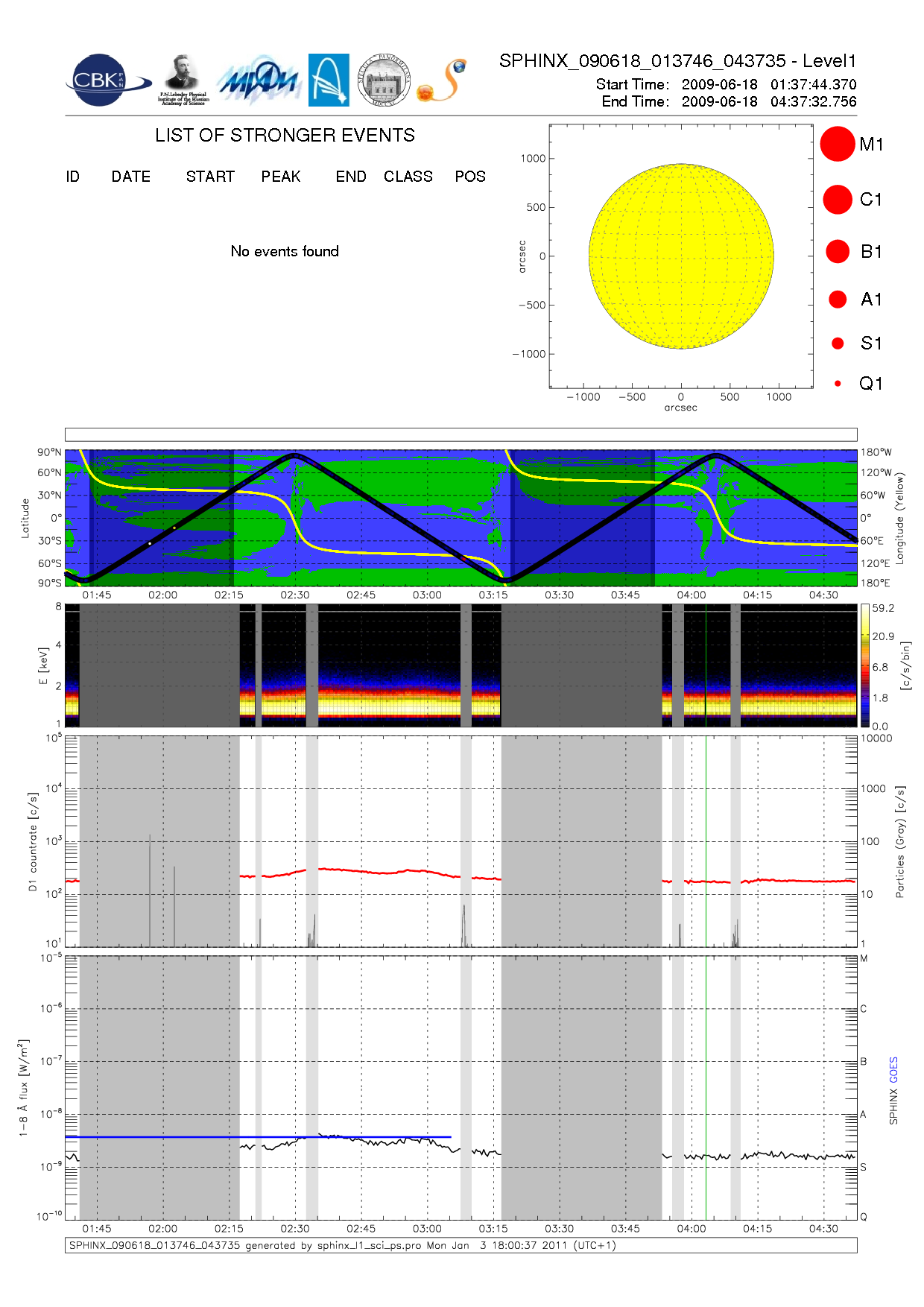
Task: Click the No events found message
Action: [x=285, y=251]
